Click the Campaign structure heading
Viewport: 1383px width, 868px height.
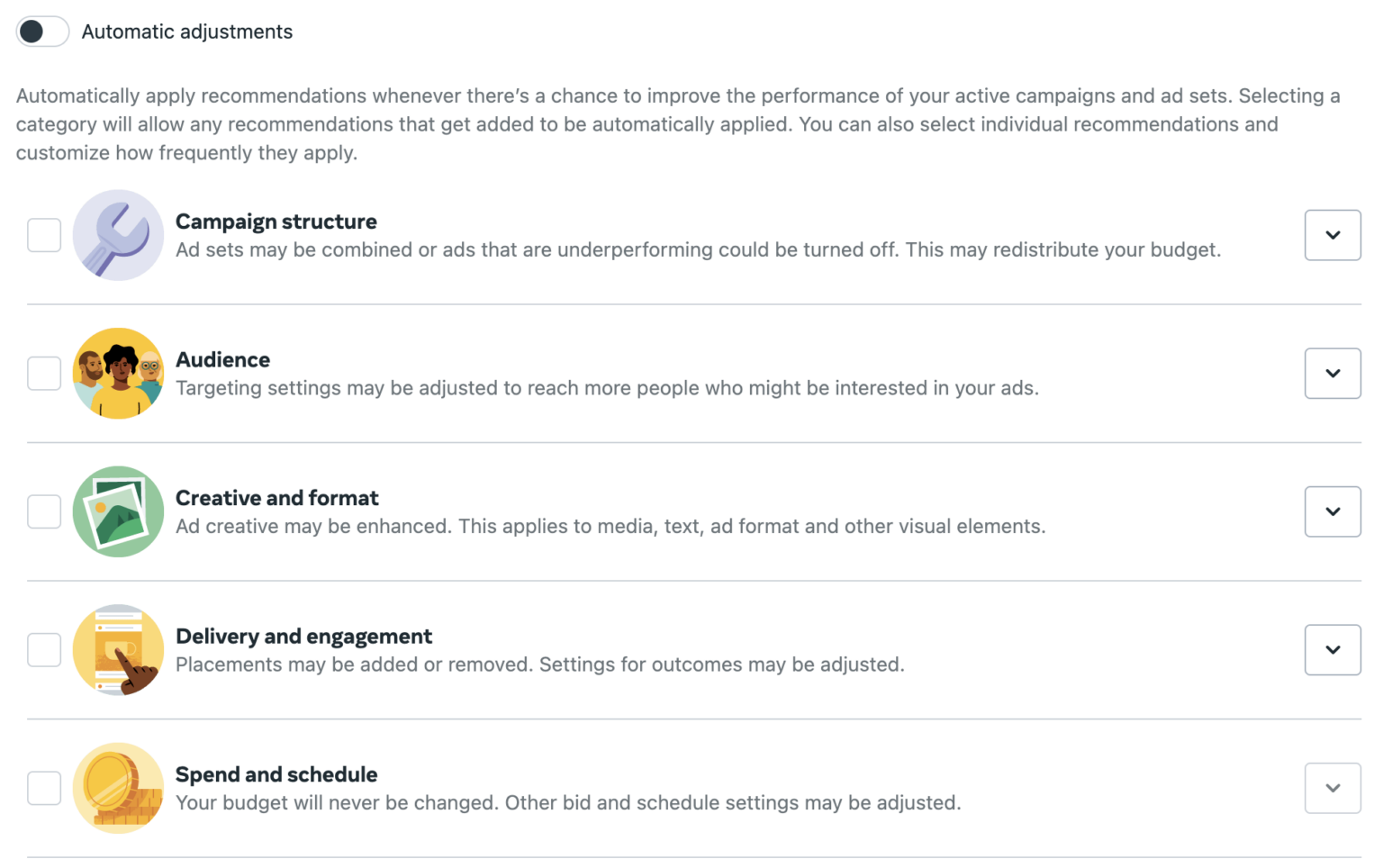(x=276, y=222)
